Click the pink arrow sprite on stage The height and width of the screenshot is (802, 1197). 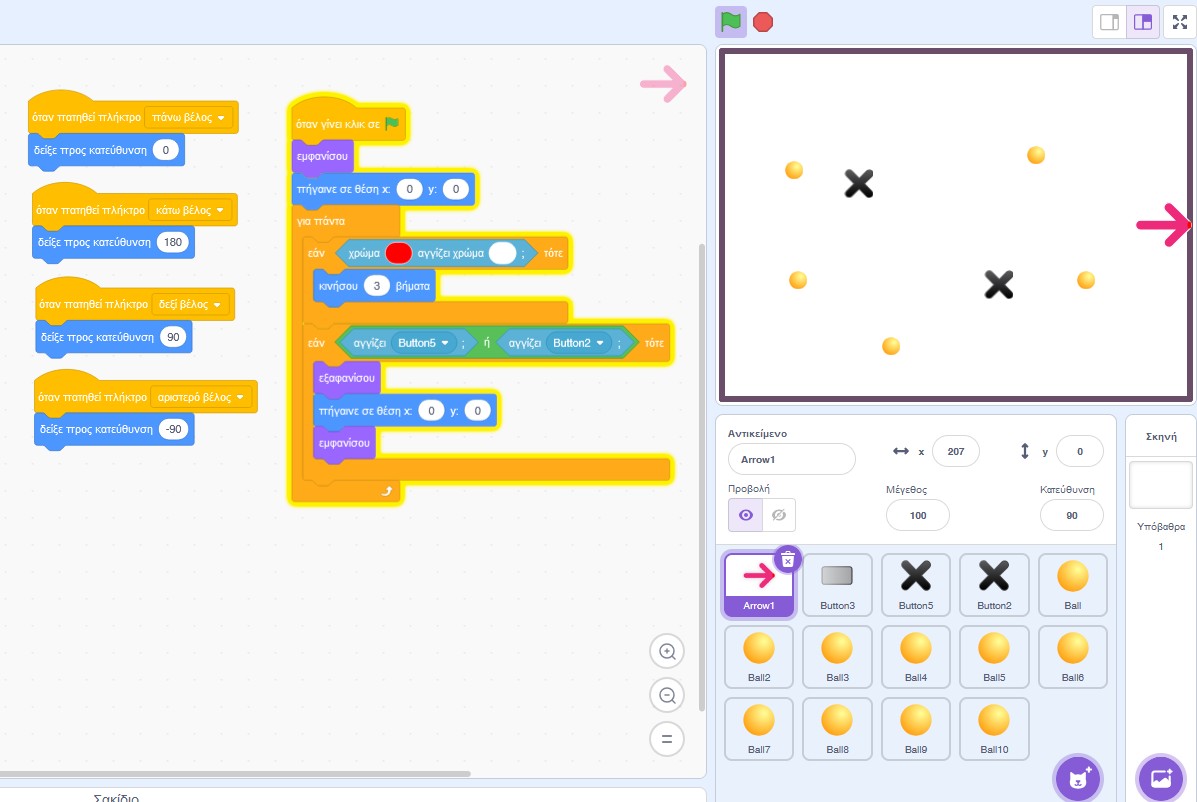pyautogui.click(x=1163, y=224)
